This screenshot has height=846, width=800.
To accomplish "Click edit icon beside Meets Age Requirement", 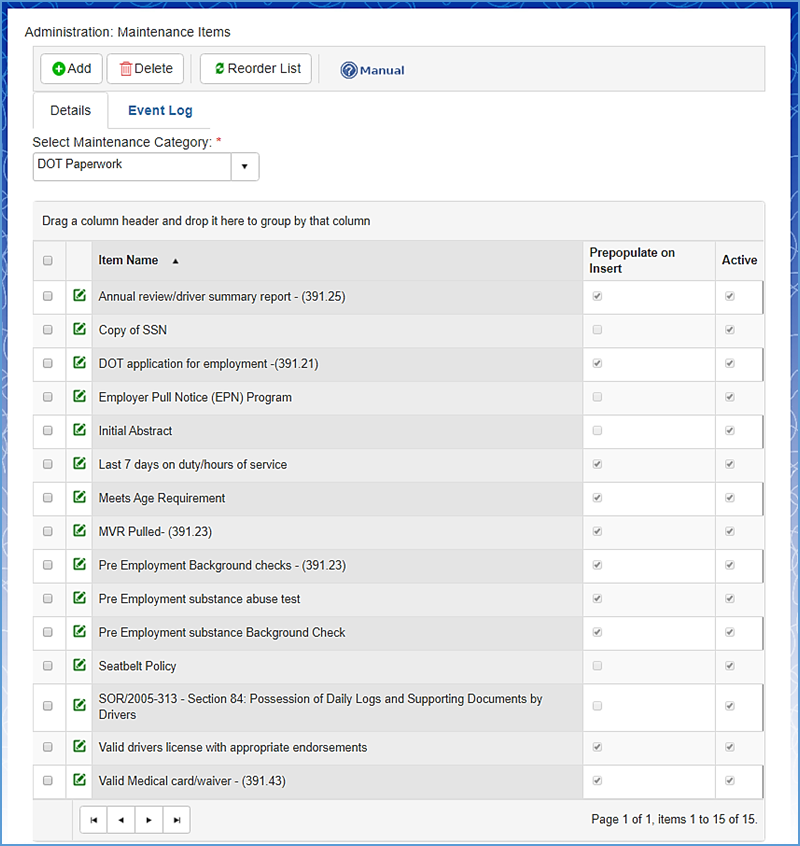I will point(79,497).
